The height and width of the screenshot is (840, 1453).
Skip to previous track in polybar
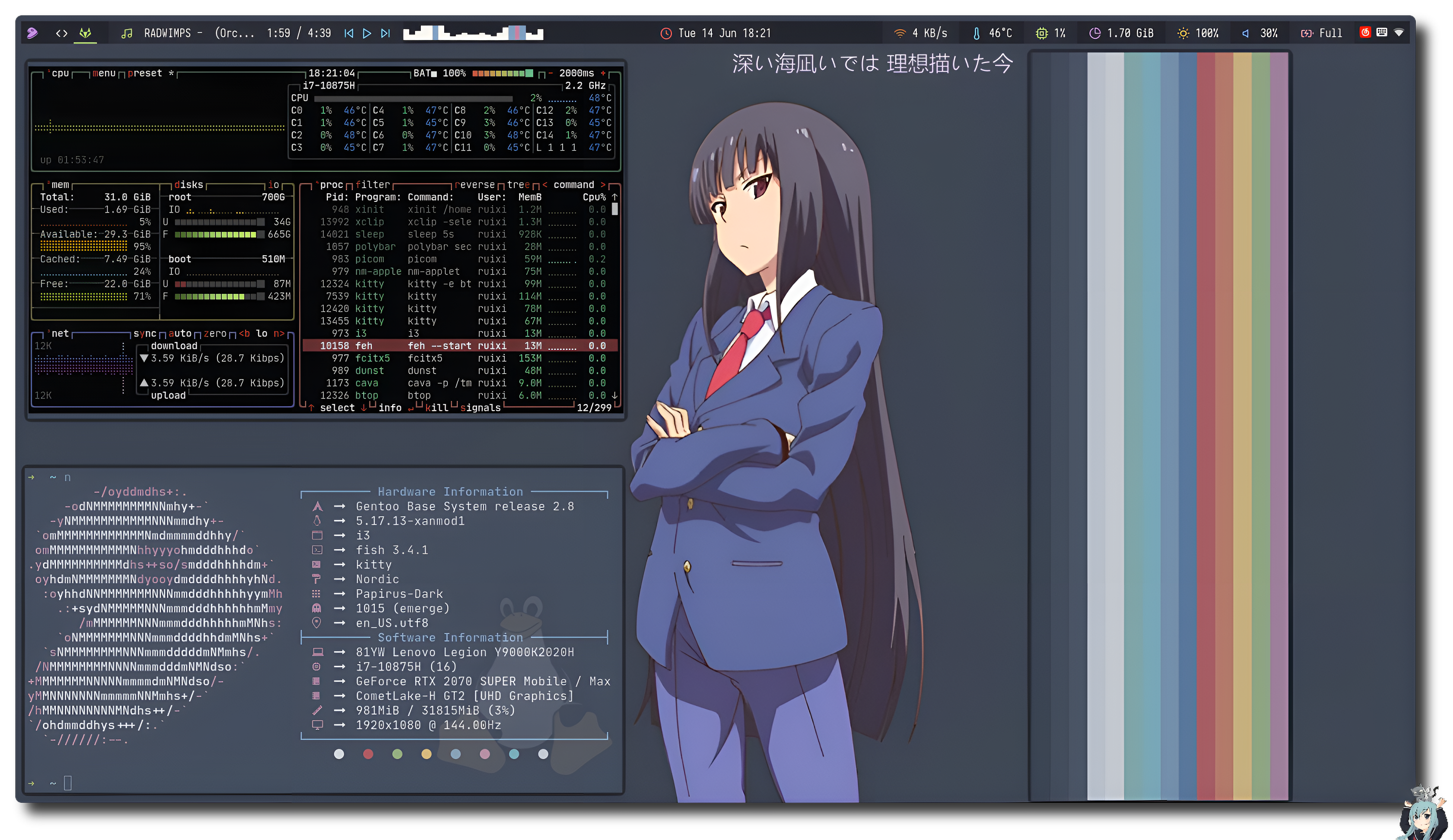click(349, 33)
